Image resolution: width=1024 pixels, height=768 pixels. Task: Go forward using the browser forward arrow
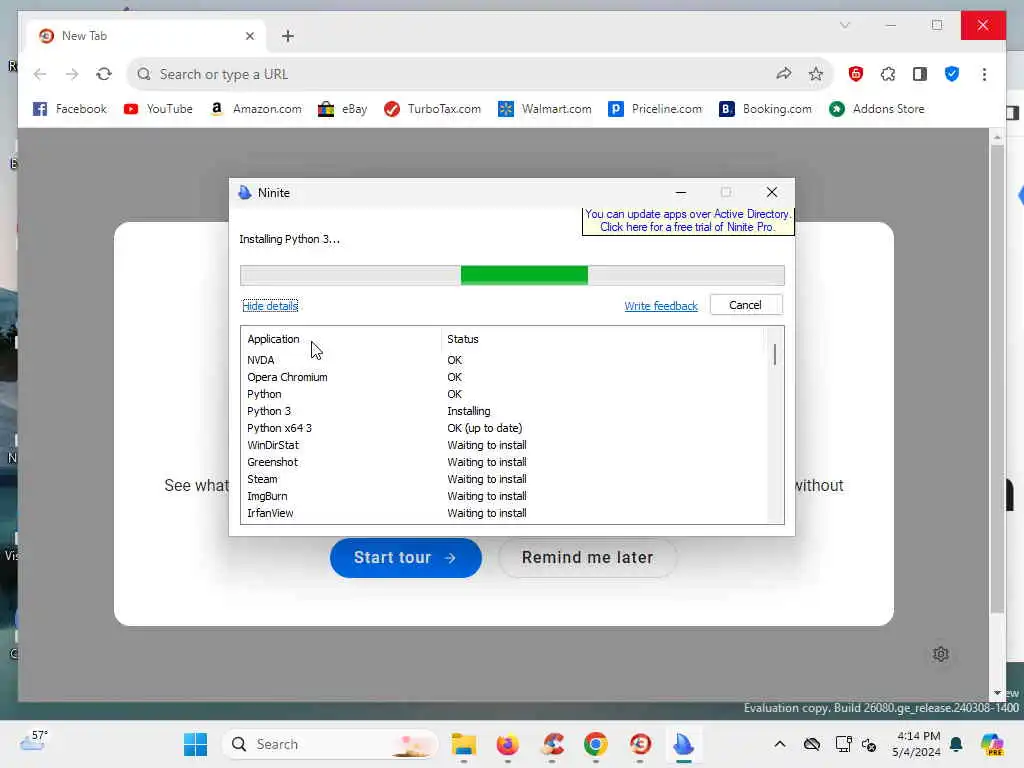[72, 74]
